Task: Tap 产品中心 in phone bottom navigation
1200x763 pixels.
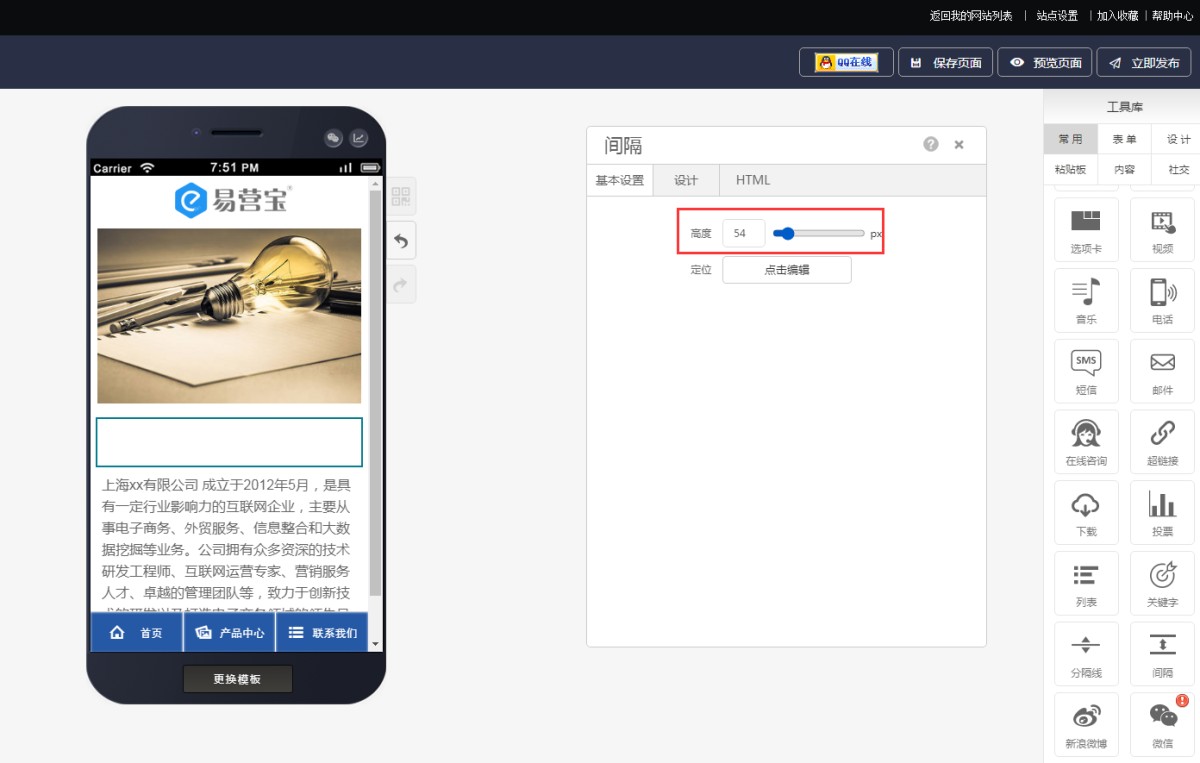Action: coord(230,632)
